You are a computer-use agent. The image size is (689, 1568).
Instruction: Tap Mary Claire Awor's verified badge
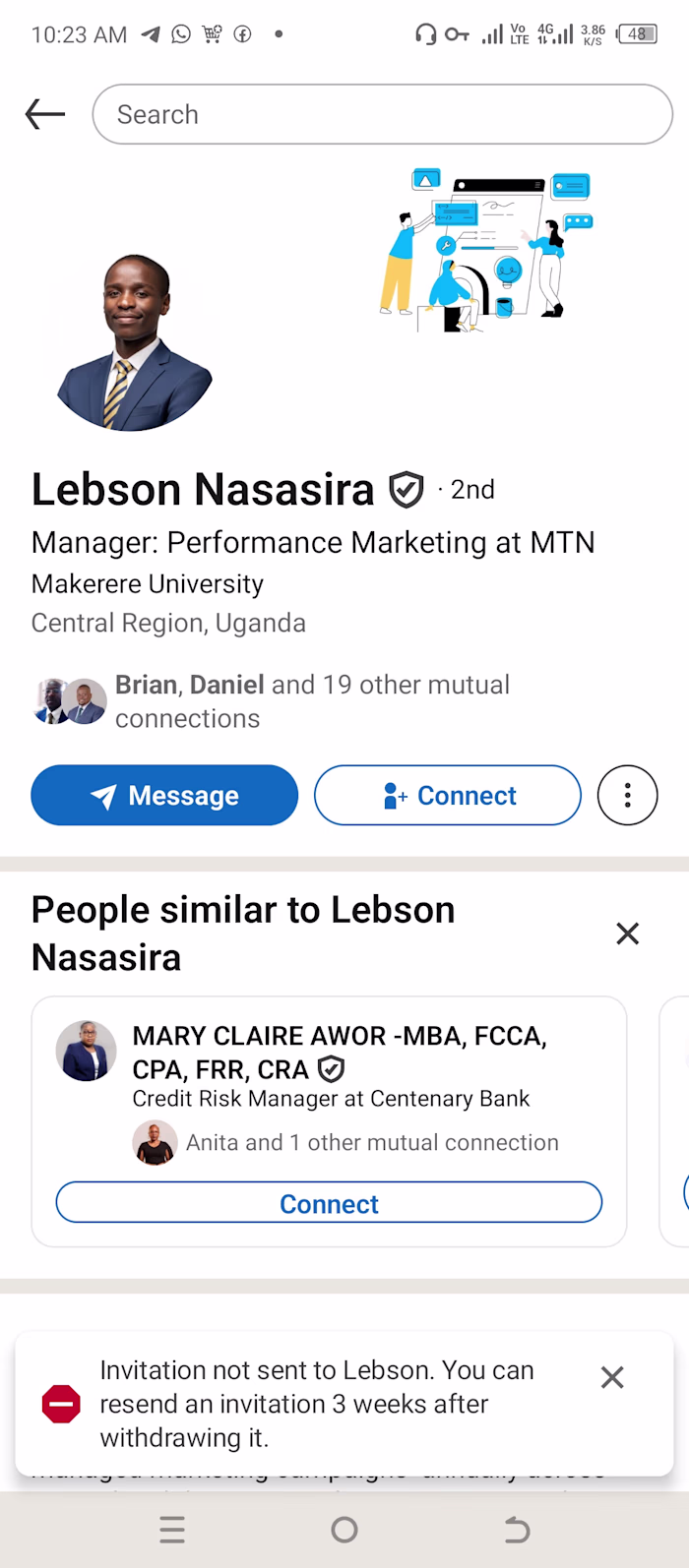click(x=332, y=1069)
